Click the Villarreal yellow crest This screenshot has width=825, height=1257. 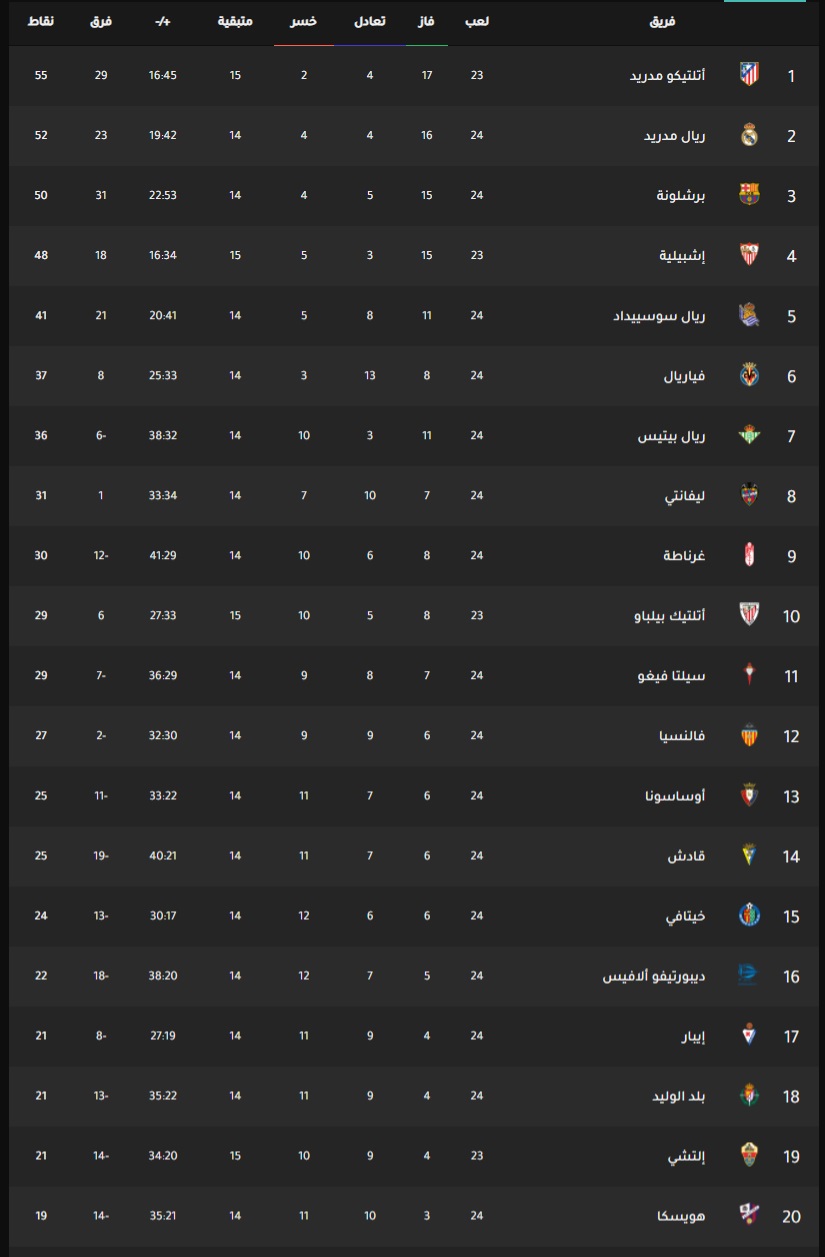pyautogui.click(x=749, y=375)
